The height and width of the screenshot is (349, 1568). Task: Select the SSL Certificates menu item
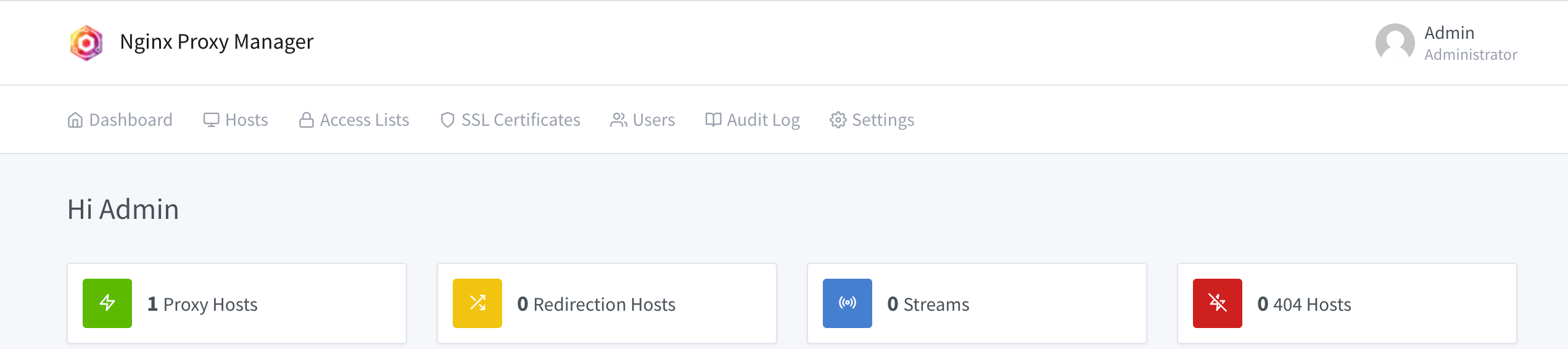coord(521,120)
